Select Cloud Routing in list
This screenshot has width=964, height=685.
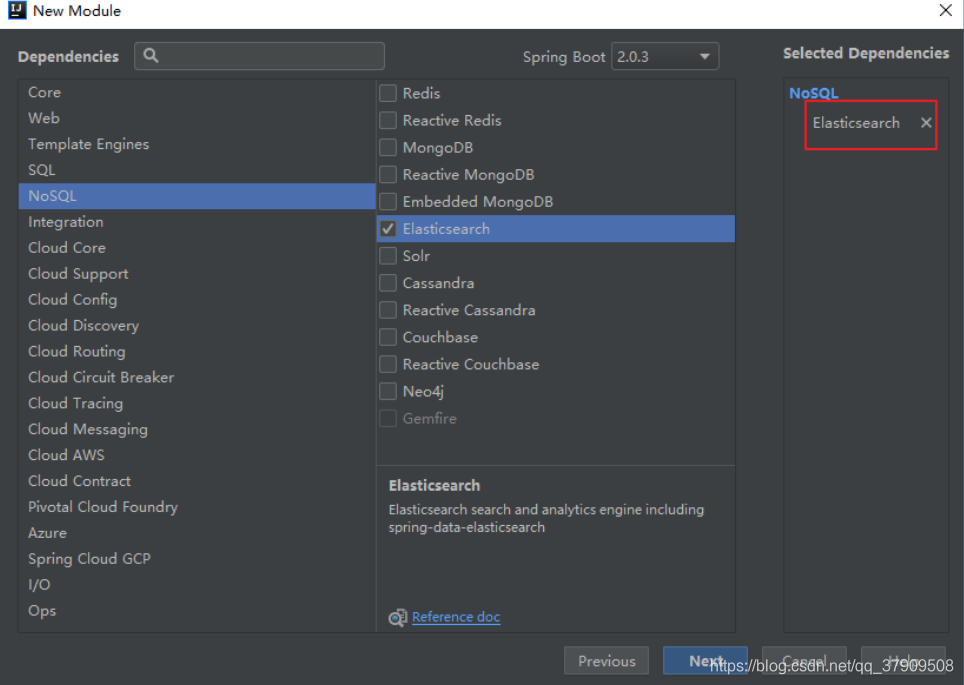(197, 351)
